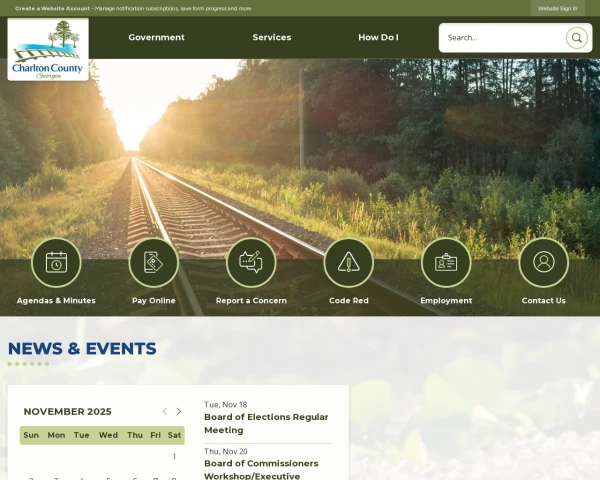The image size is (600, 480).
Task: Select the Employment ID badge icon
Action: tap(446, 263)
